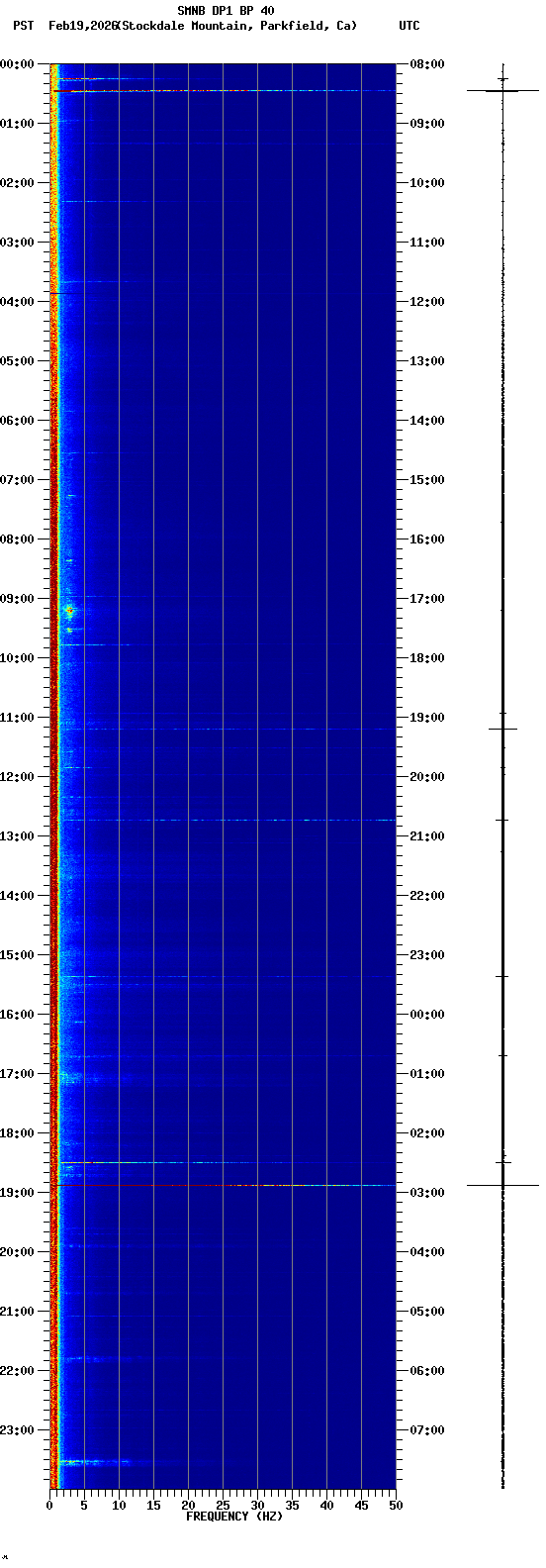Click the 22:00 label on the UTC axis
Image resolution: width=546 pixels, height=1568 pixels.
click(427, 896)
